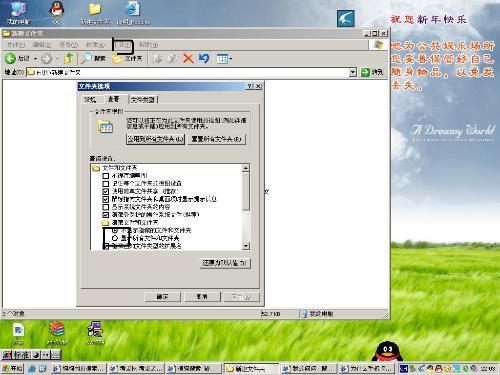Click the Copy To toolbar icon
The height and width of the screenshot is (375, 500).
tap(172, 59)
